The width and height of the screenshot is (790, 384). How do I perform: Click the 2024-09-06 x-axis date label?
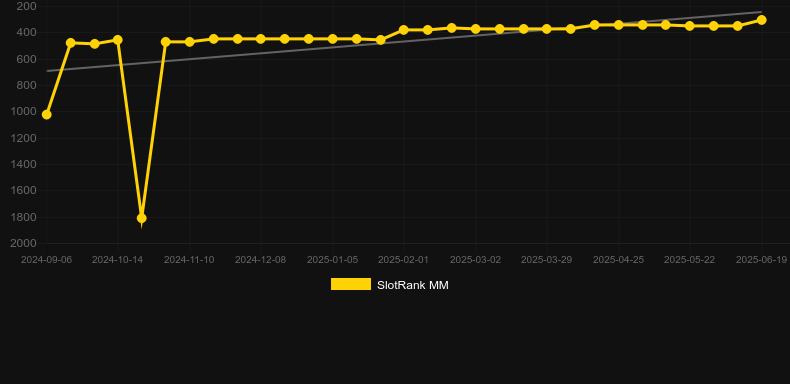click(46, 260)
